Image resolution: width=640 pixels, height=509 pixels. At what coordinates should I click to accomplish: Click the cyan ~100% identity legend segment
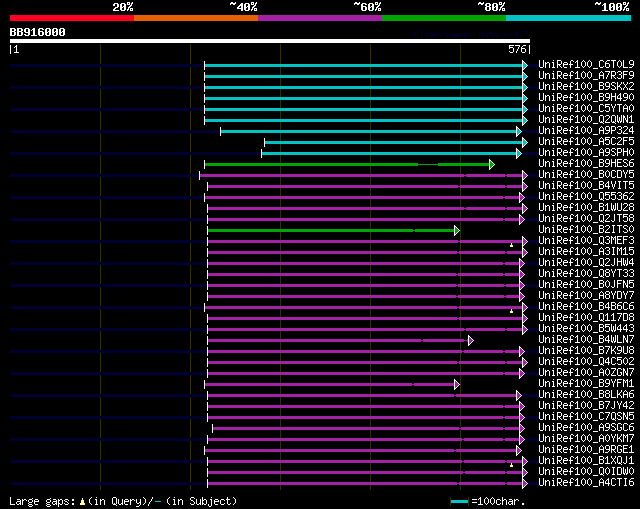pos(568,18)
